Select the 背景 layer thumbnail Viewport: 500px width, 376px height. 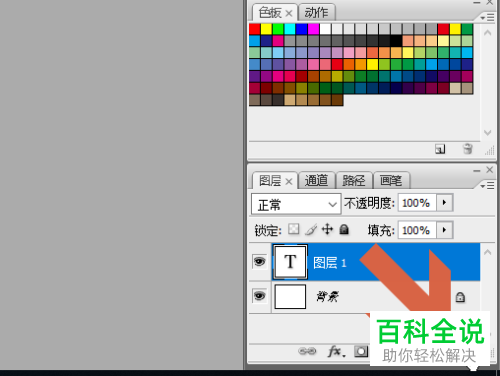(290, 296)
